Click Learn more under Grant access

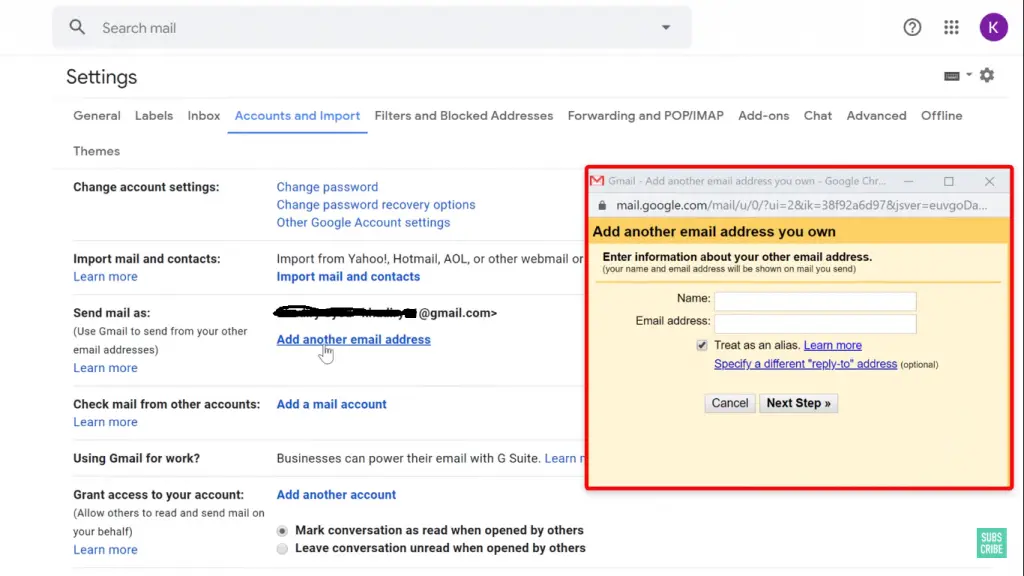[x=105, y=549]
